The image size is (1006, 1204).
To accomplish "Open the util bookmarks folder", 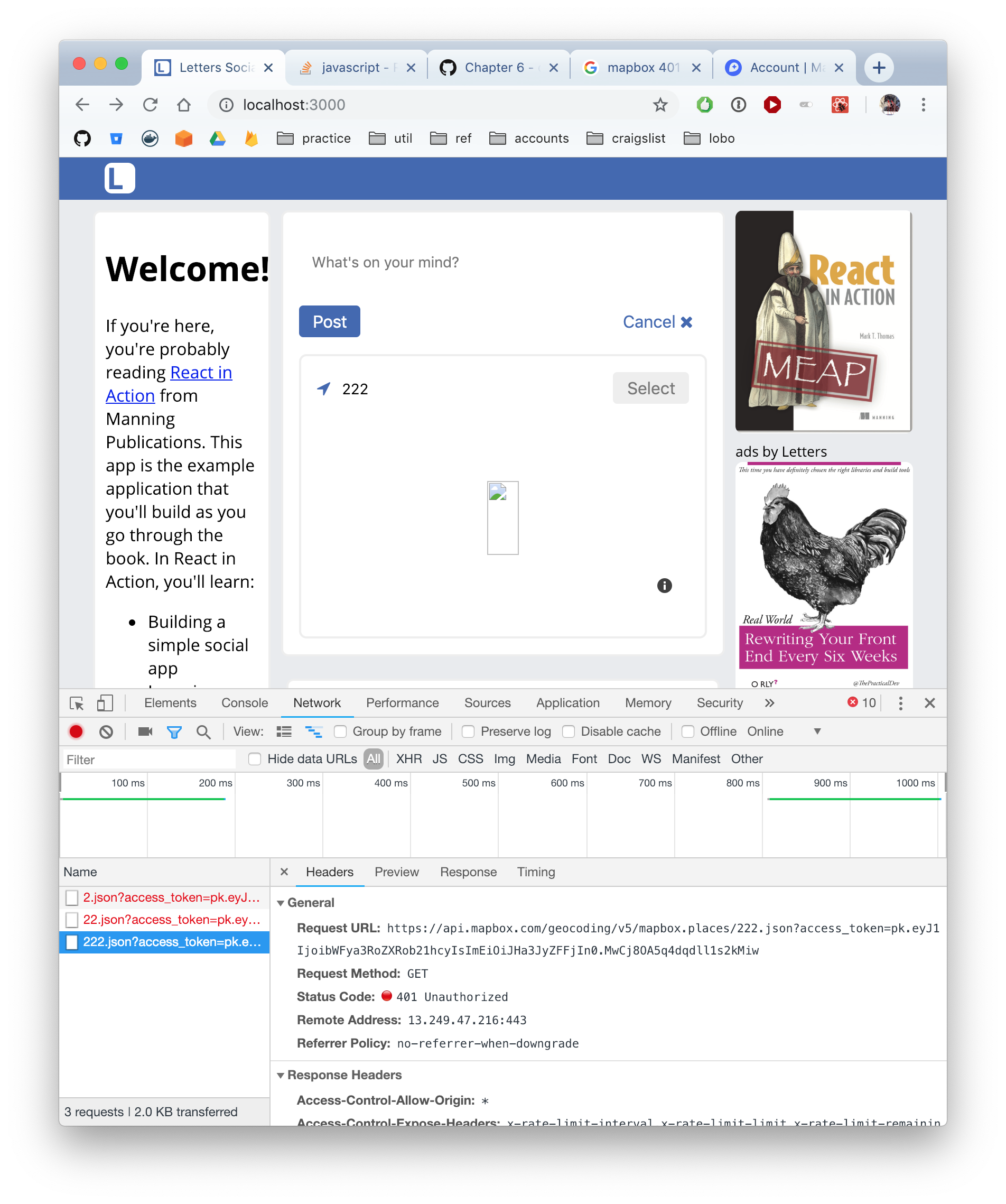I will coord(390,139).
